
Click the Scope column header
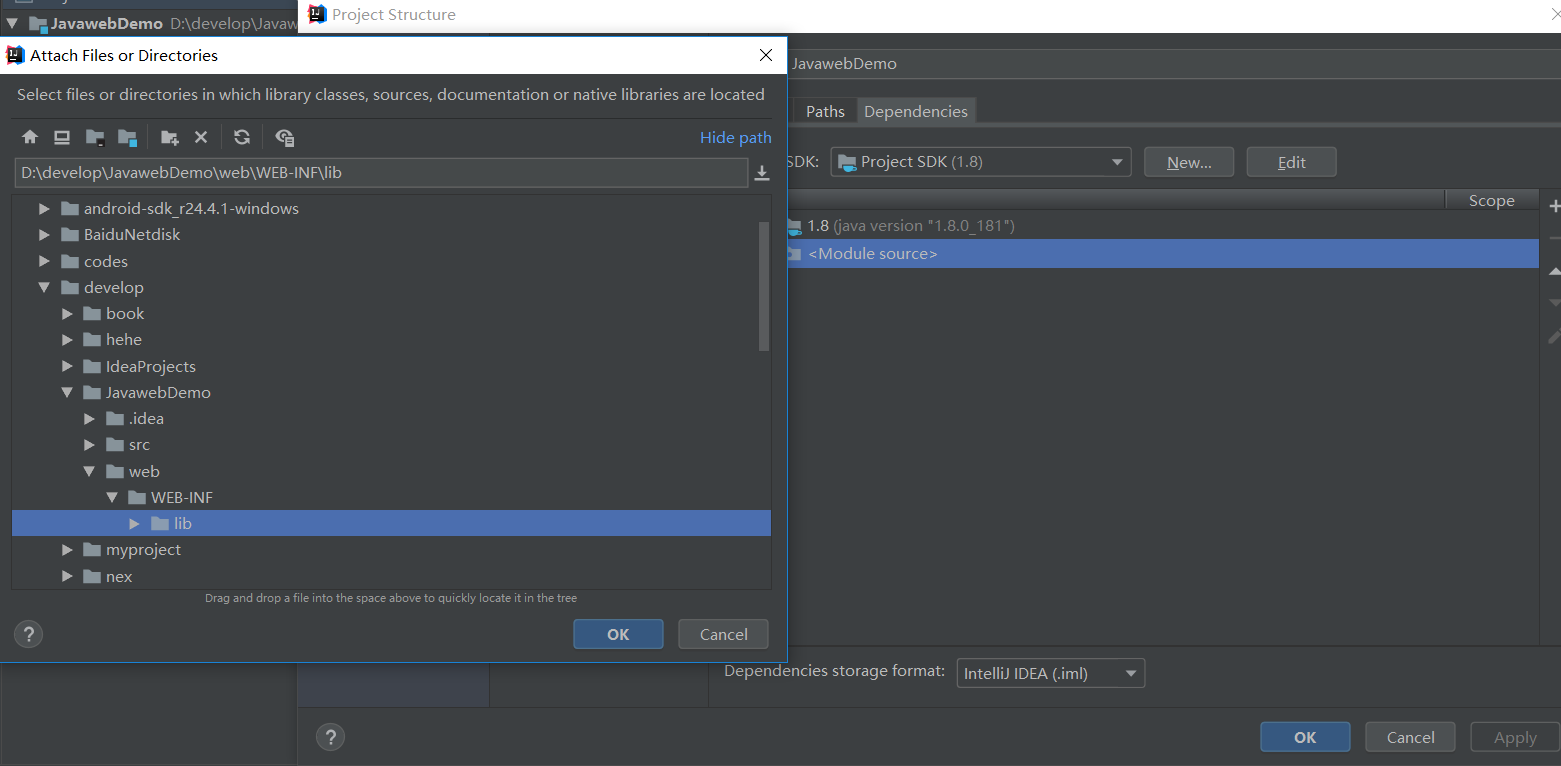coord(1491,201)
